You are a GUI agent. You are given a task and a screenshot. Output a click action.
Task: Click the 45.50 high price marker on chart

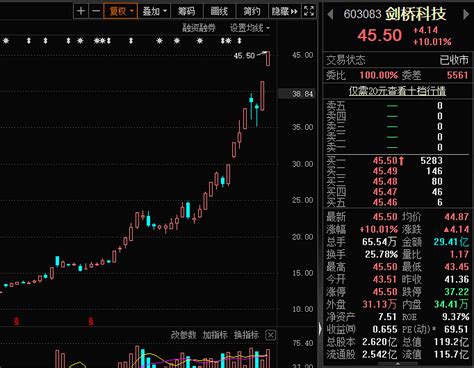(244, 56)
